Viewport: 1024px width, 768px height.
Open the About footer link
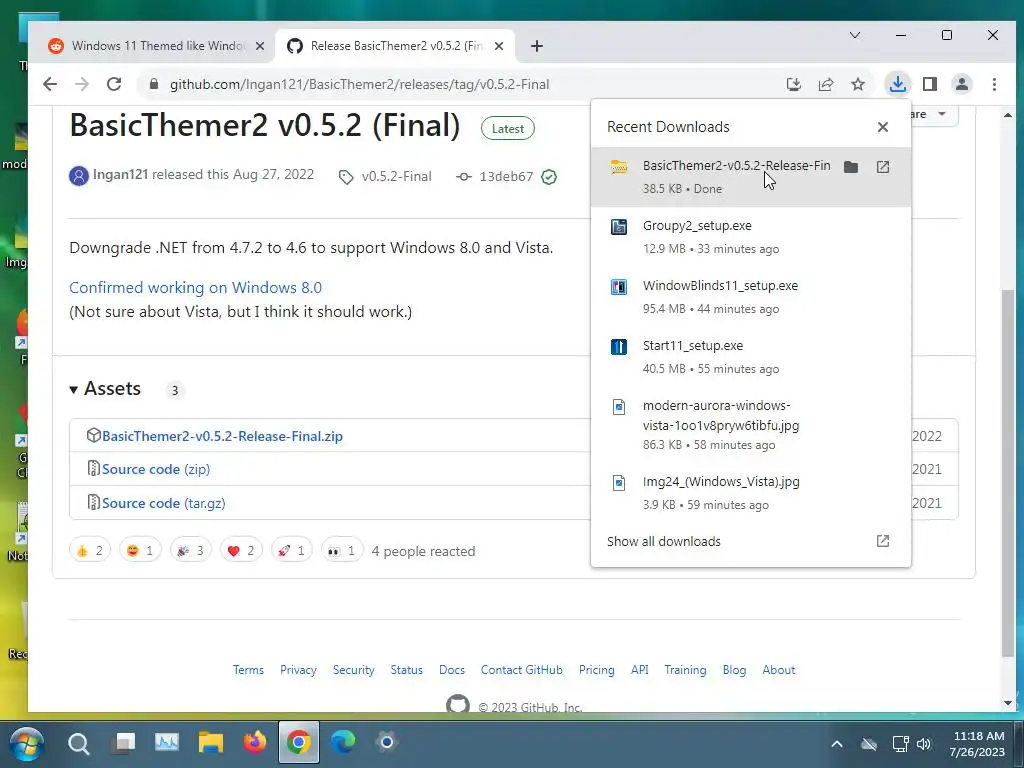(778, 670)
